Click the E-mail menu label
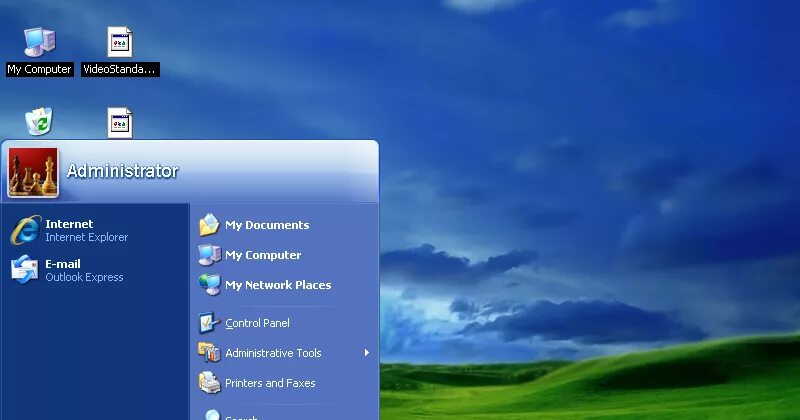The image size is (800, 420). click(63, 264)
